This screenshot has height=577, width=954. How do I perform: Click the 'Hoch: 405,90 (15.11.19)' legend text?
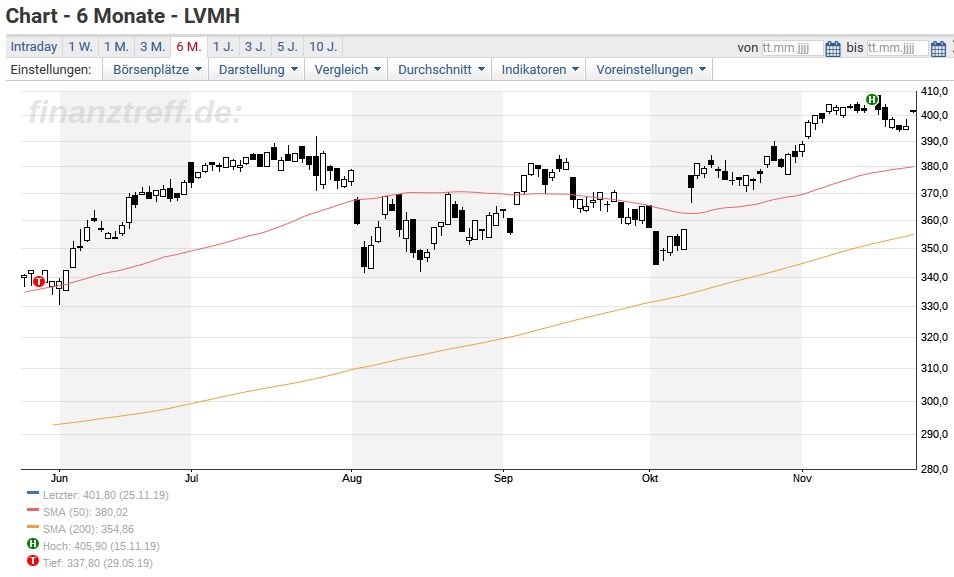coord(101,547)
